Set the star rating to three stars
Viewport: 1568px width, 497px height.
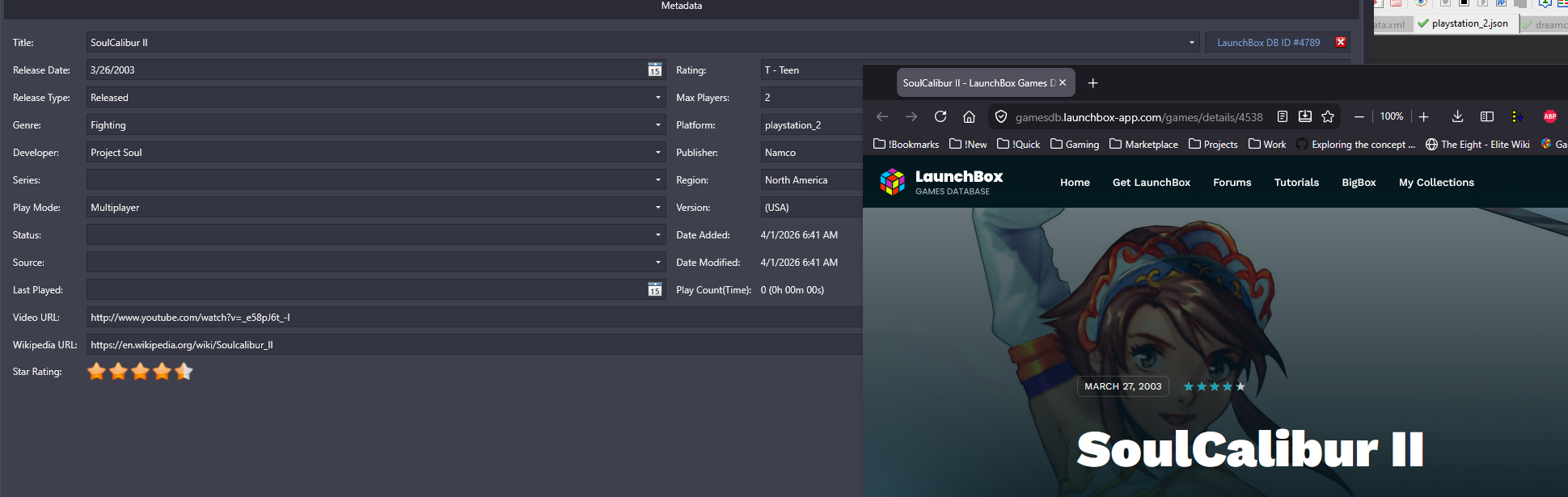(x=141, y=372)
